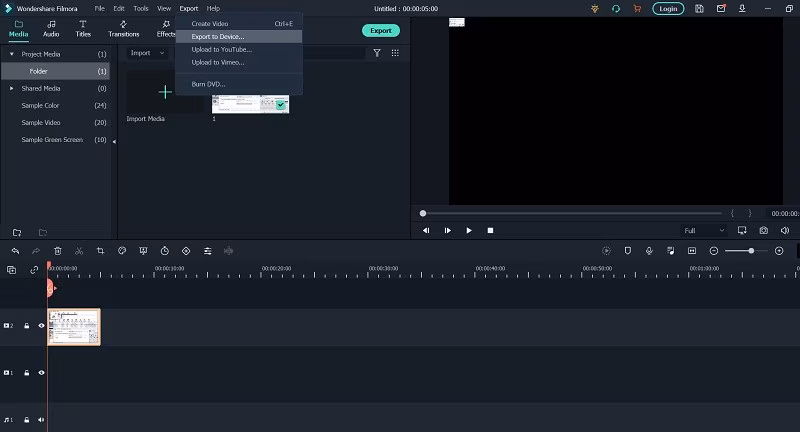Open the download icon in the title bar

tap(742, 9)
